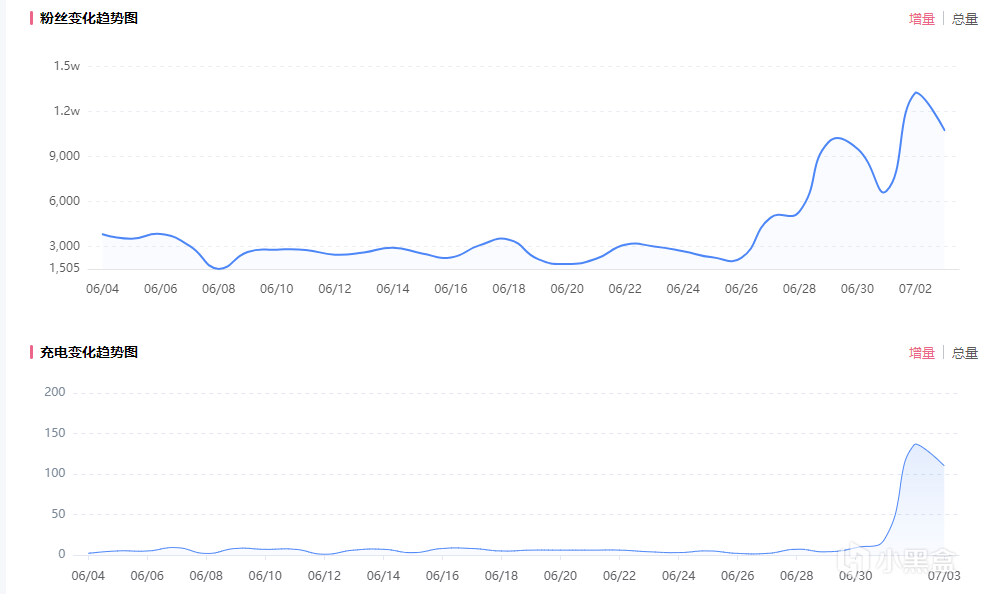The height and width of the screenshot is (594, 984).
Task: Select 总量 in the 充电变化趋势图 chart
Action: (965, 353)
